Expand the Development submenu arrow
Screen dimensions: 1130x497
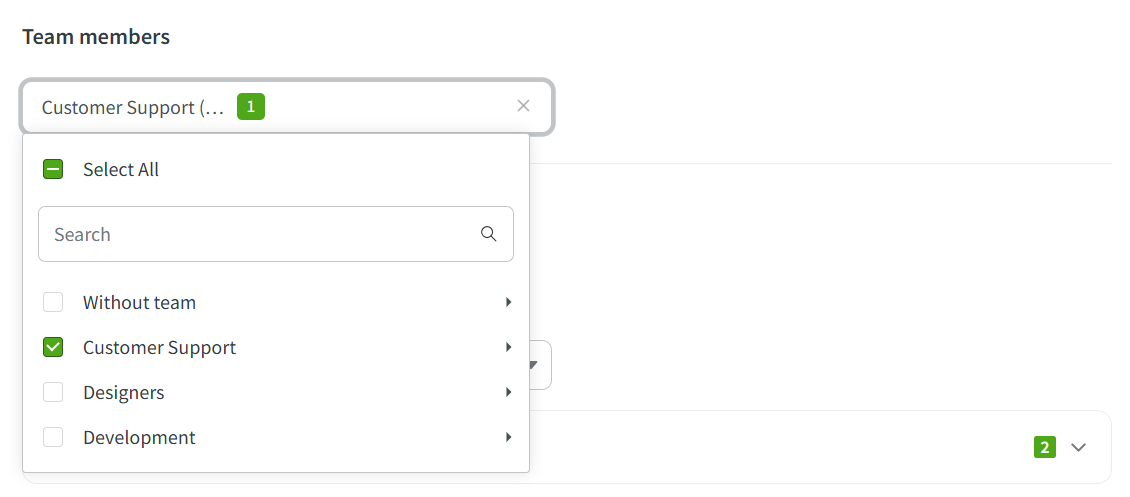[x=509, y=438]
